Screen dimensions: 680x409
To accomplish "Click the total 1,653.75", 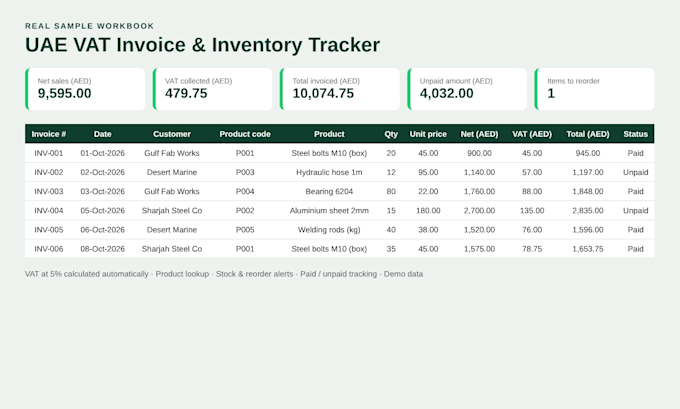I will (588, 249).
